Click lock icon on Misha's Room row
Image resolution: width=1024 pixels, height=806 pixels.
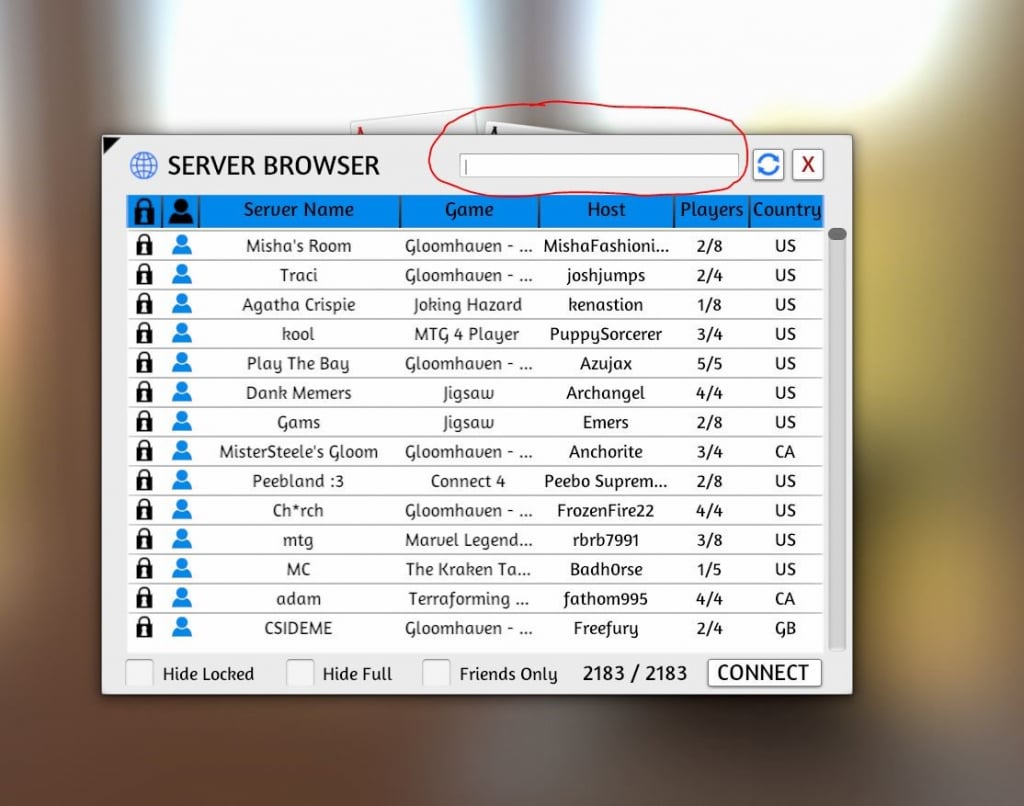point(144,245)
